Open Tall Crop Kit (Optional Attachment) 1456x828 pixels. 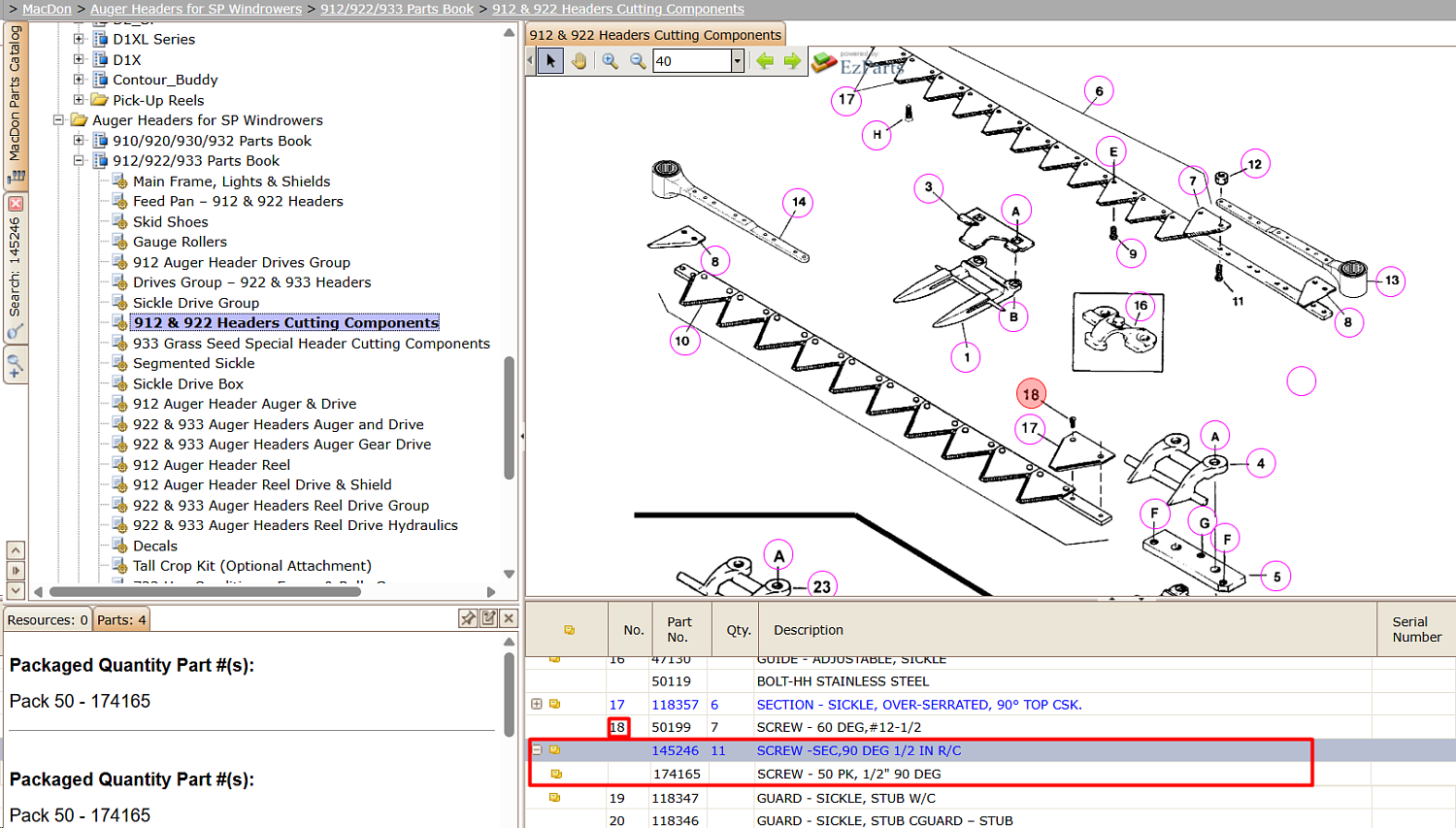tap(252, 566)
